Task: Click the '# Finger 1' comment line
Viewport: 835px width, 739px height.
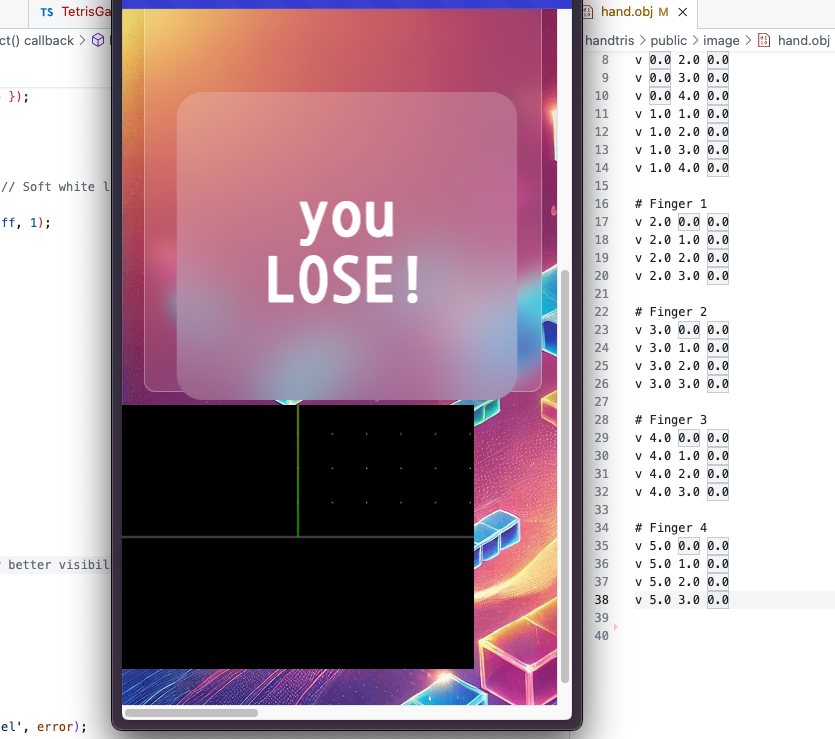Action: tap(670, 204)
